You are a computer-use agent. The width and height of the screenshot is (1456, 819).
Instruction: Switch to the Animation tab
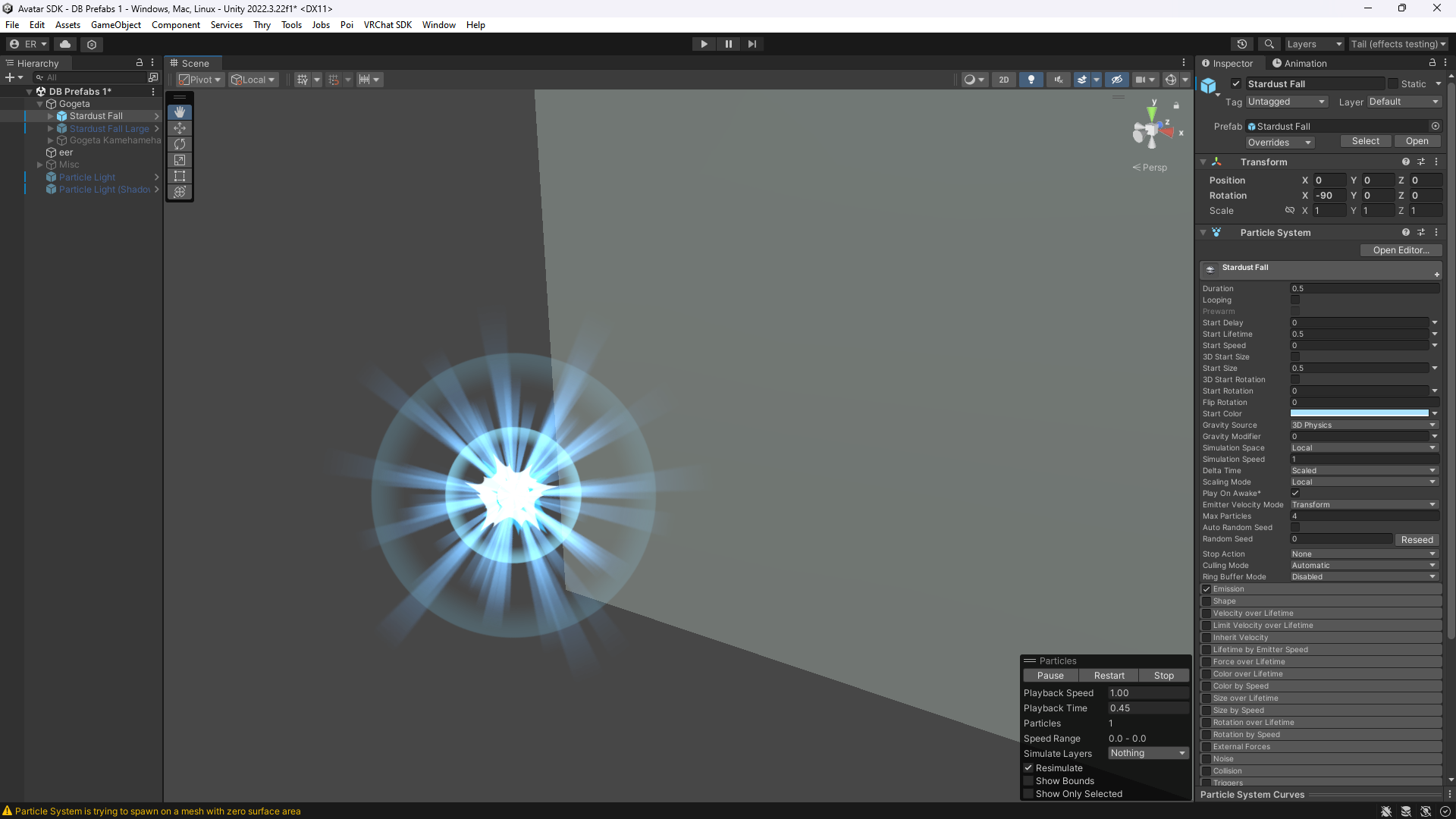[x=1299, y=64]
